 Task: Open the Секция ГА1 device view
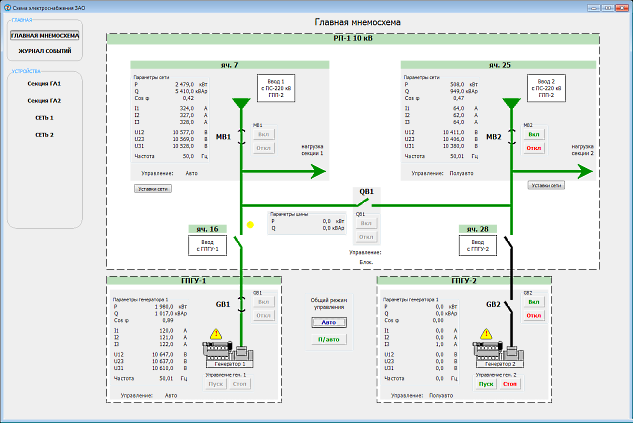(44, 83)
